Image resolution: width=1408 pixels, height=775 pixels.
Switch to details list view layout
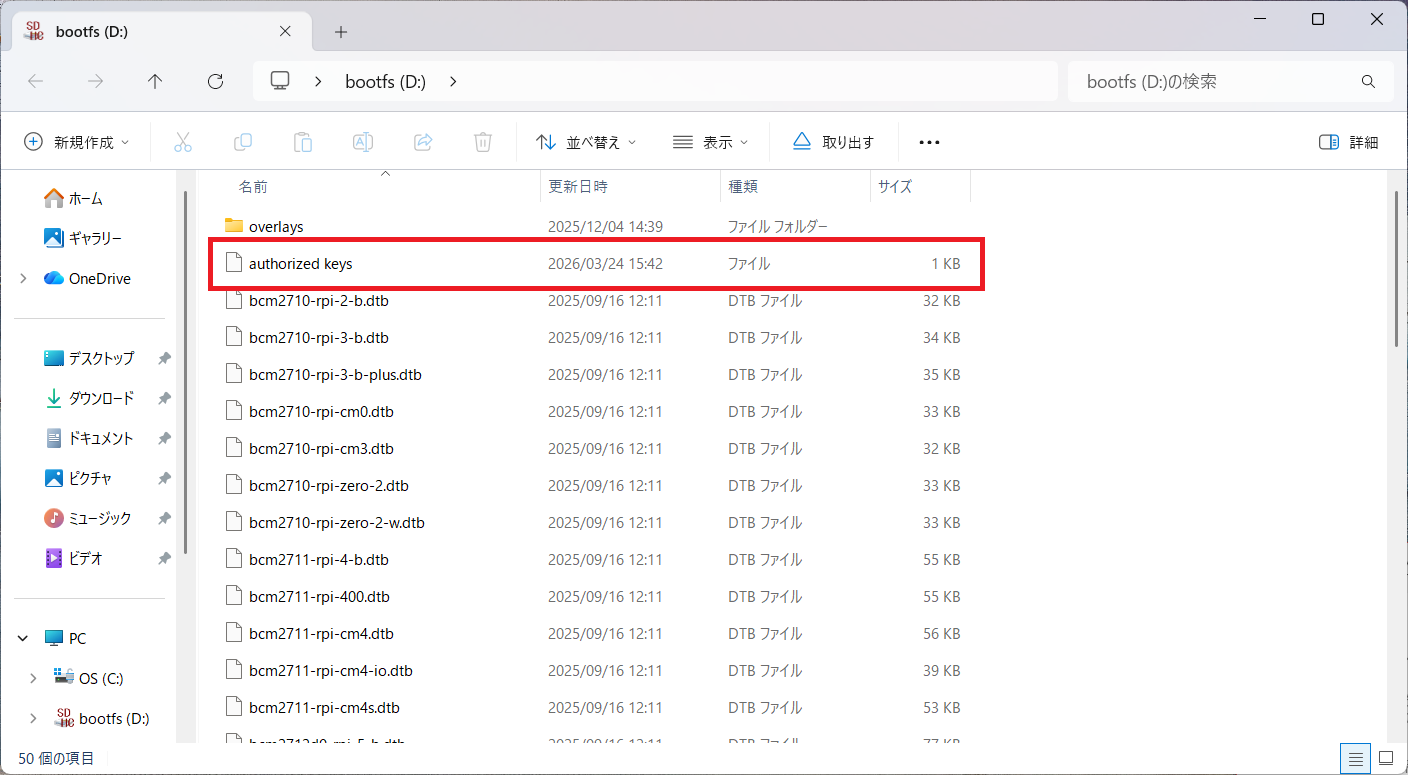1355,757
